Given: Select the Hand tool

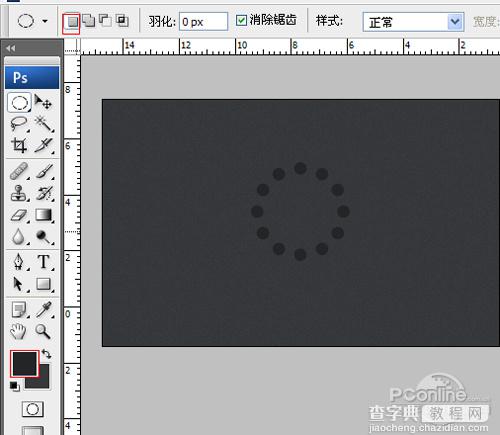Looking at the screenshot, I should (x=19, y=331).
